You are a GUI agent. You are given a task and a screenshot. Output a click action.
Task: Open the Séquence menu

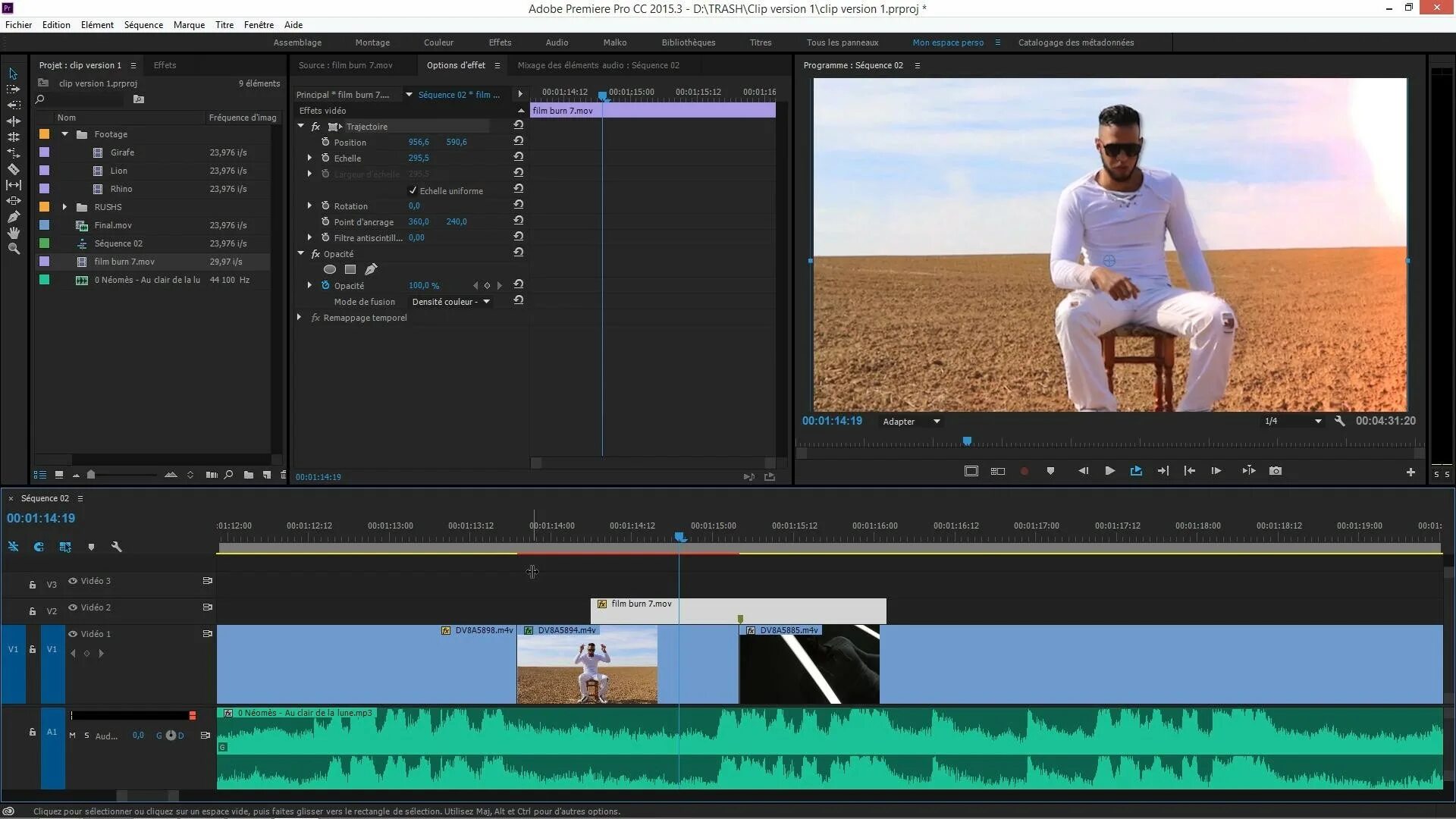coord(143,24)
